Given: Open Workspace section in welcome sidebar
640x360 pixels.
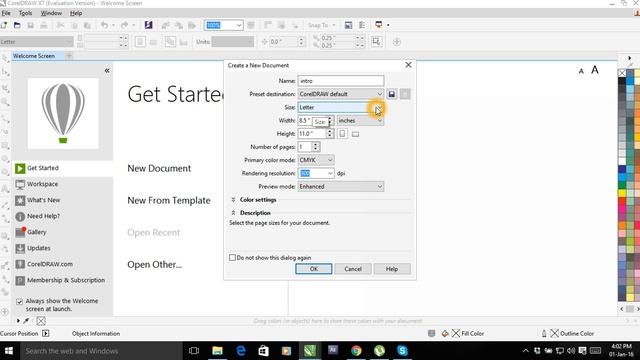Looking at the screenshot, I should coord(62,184).
